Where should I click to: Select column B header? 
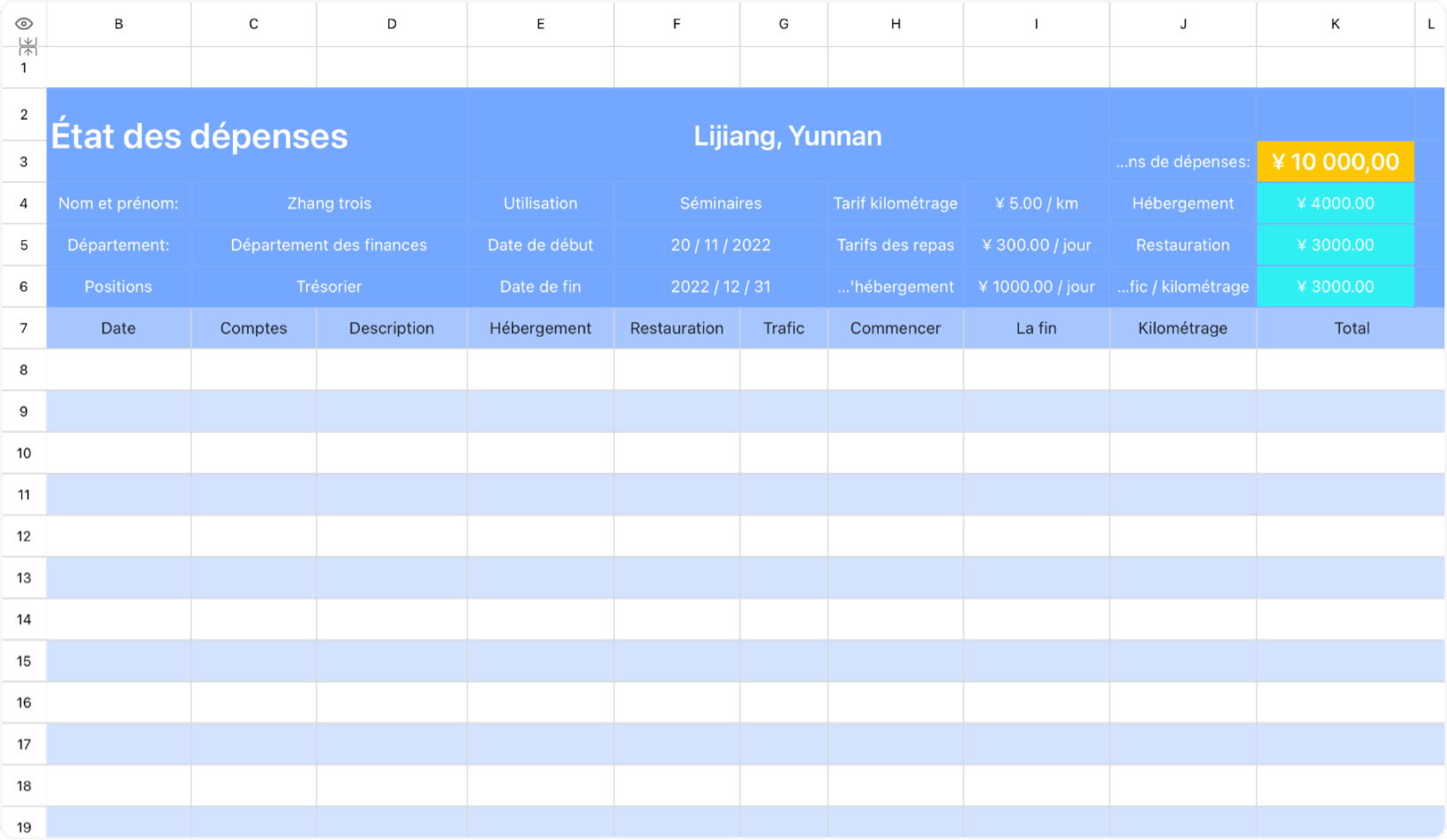119,24
